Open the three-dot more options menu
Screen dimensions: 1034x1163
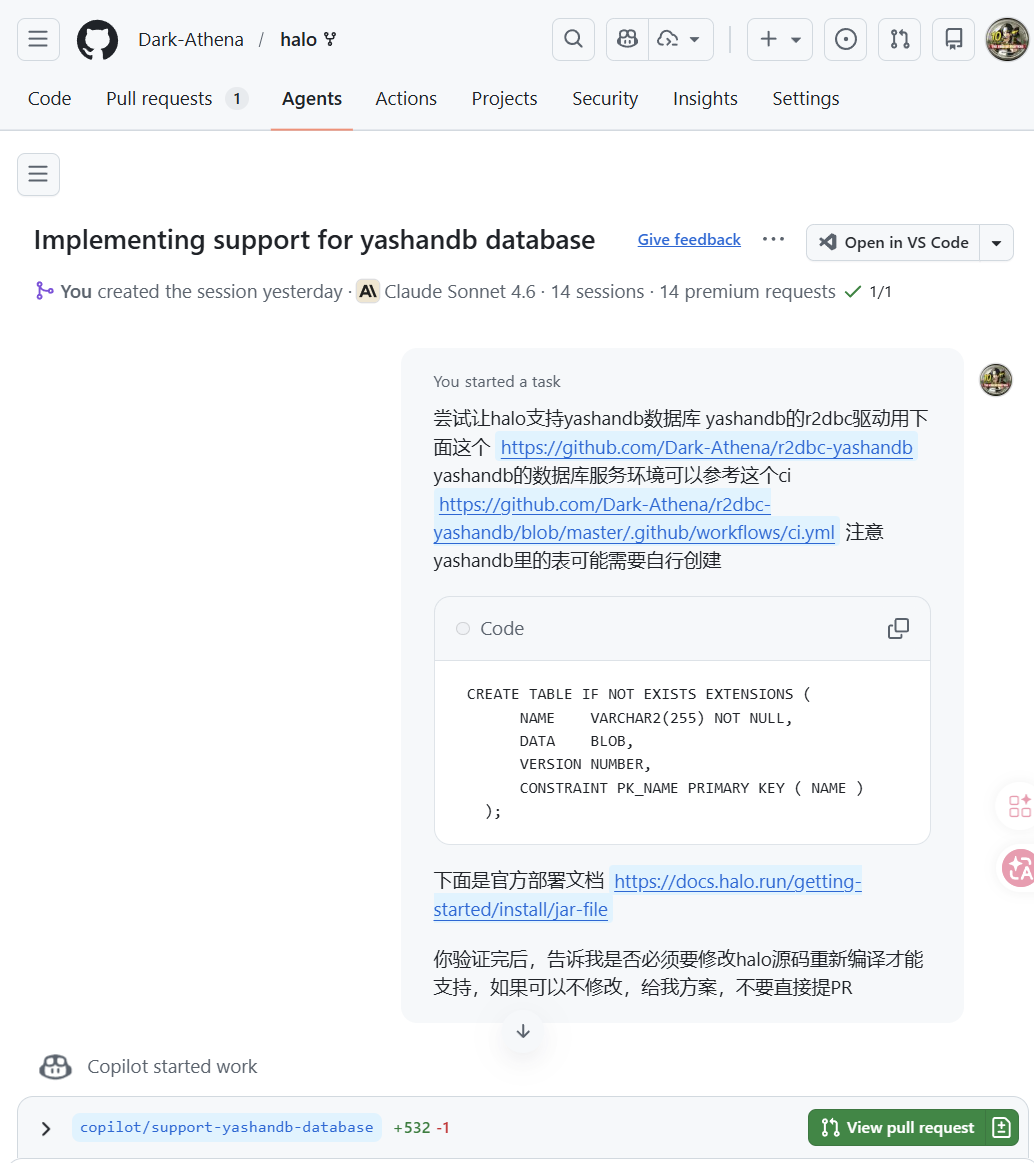click(773, 240)
